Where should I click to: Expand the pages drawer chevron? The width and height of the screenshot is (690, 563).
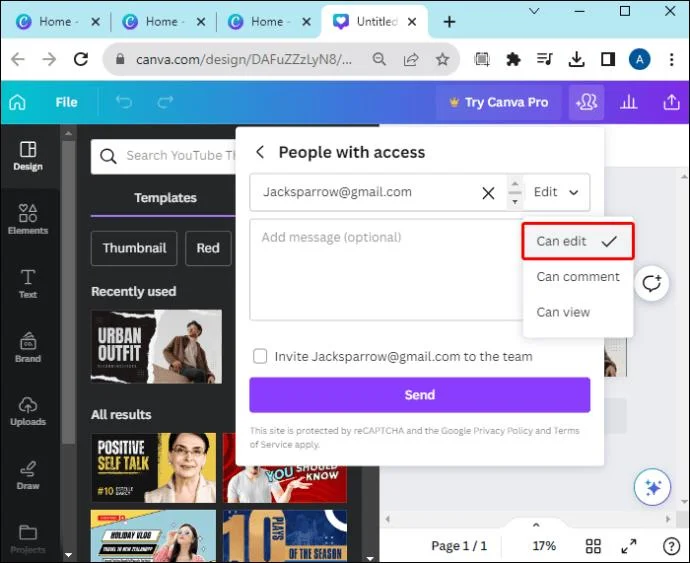(536, 525)
